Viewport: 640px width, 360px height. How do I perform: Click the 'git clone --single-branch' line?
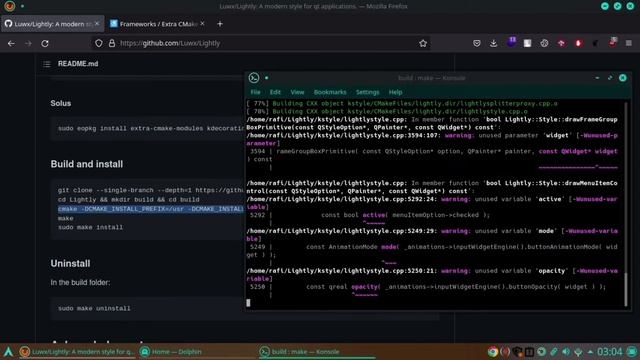coord(151,190)
